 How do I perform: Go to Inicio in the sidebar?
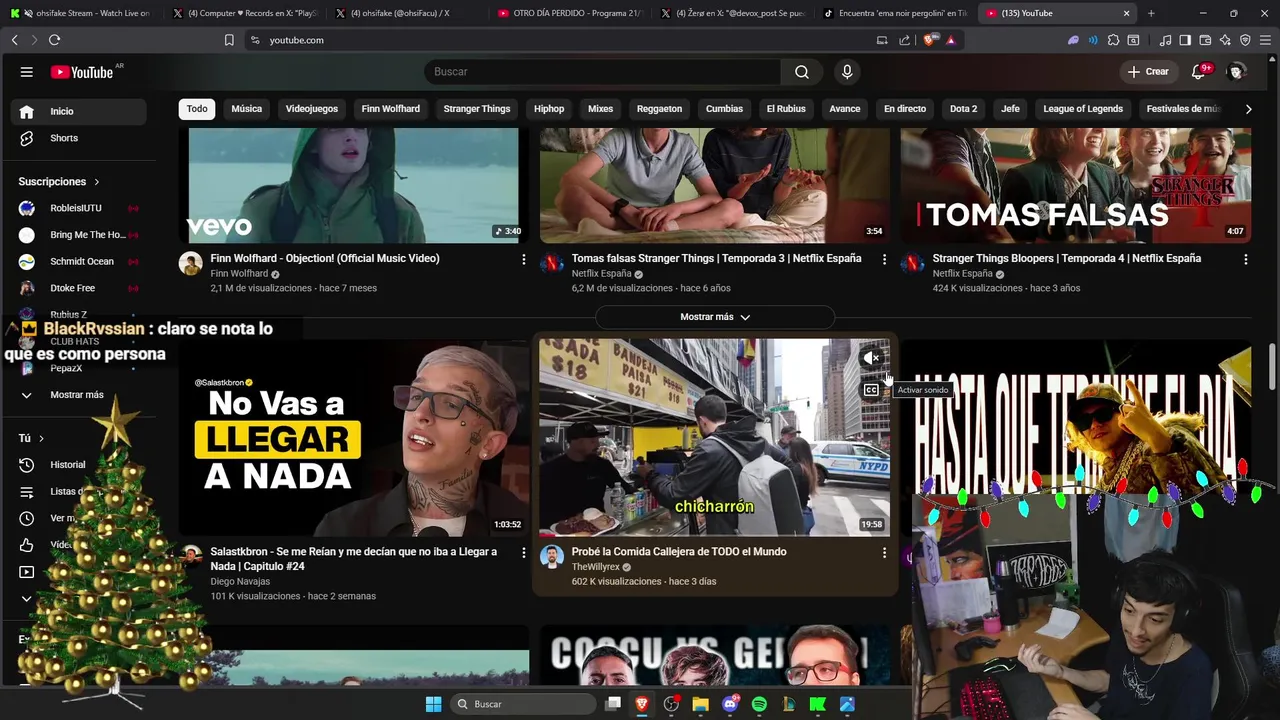78,112
